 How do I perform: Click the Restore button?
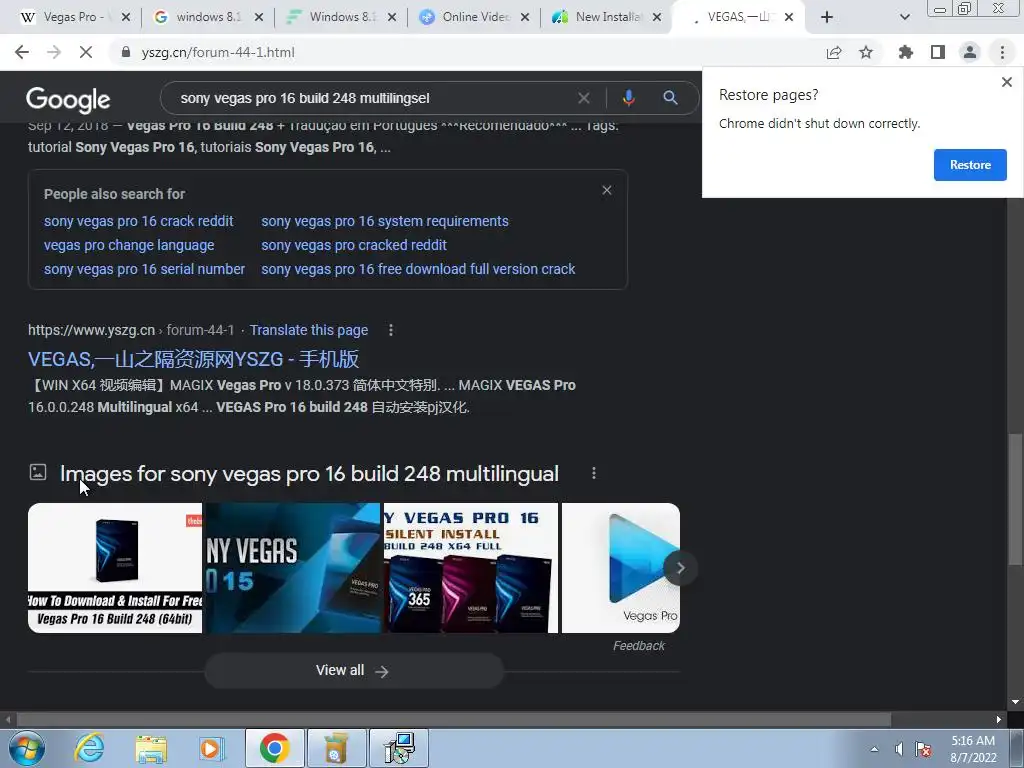(x=970, y=165)
